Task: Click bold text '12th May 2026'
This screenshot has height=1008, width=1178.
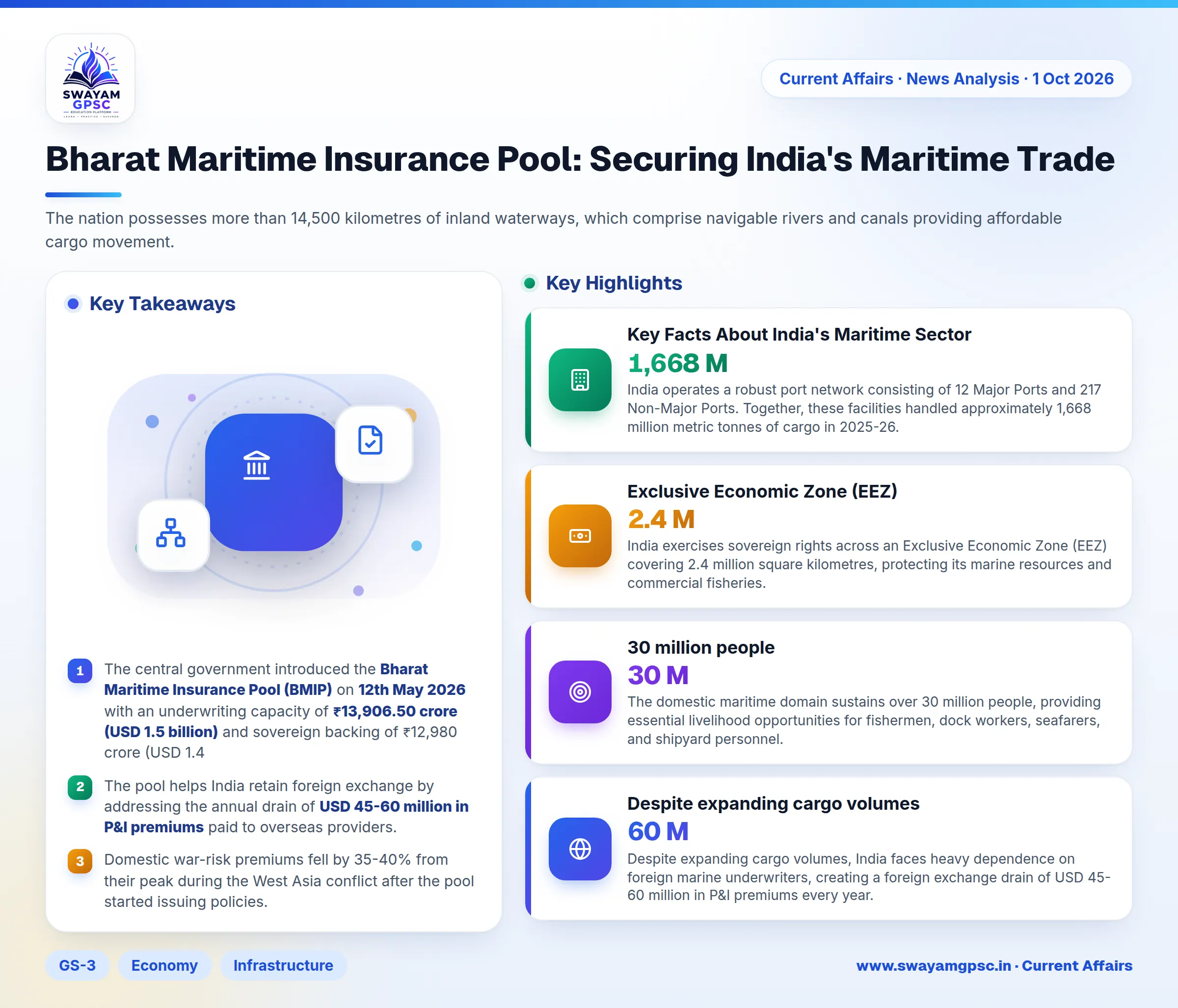Action: click(412, 690)
